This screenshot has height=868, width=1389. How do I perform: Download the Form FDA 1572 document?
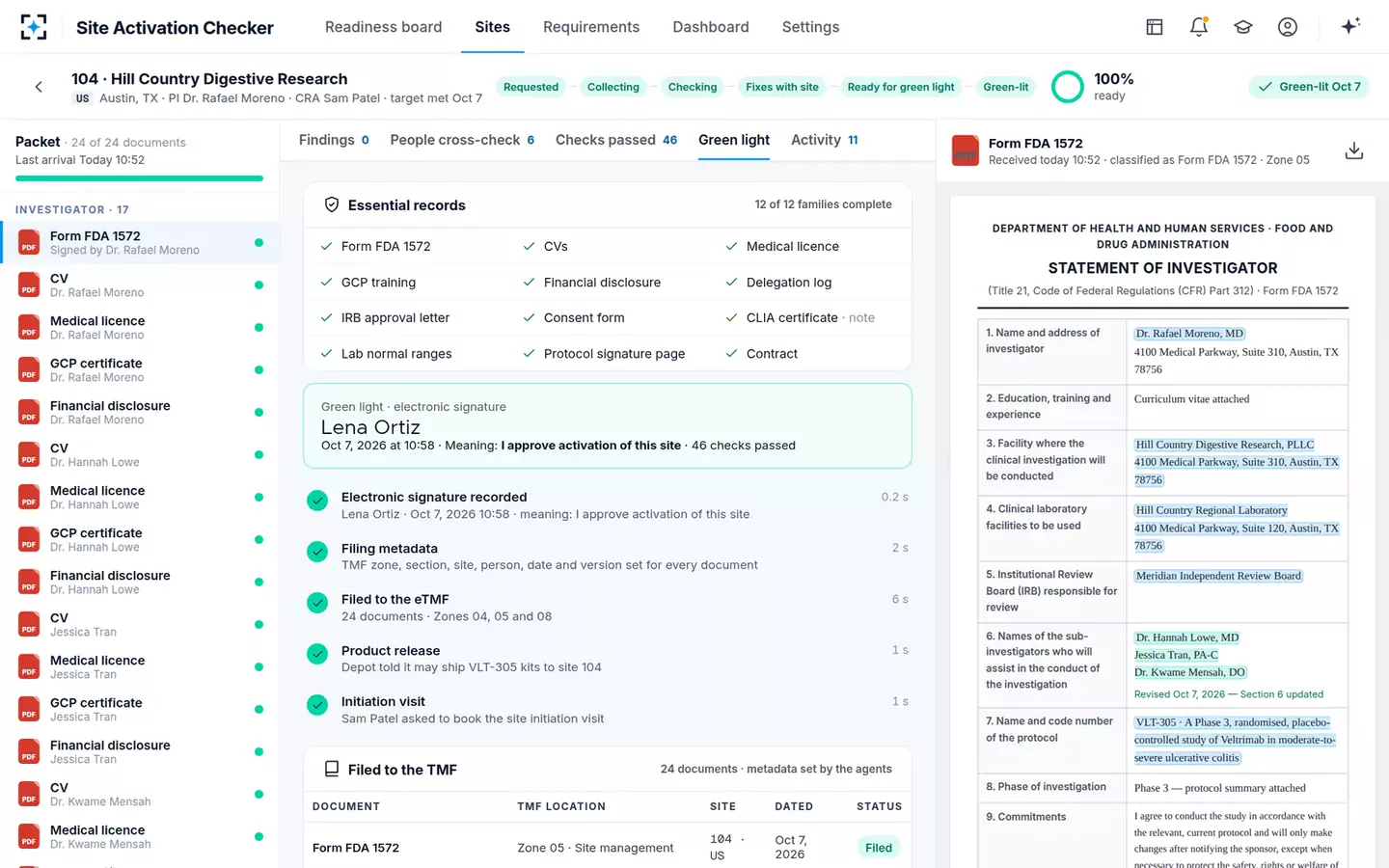(x=1354, y=150)
